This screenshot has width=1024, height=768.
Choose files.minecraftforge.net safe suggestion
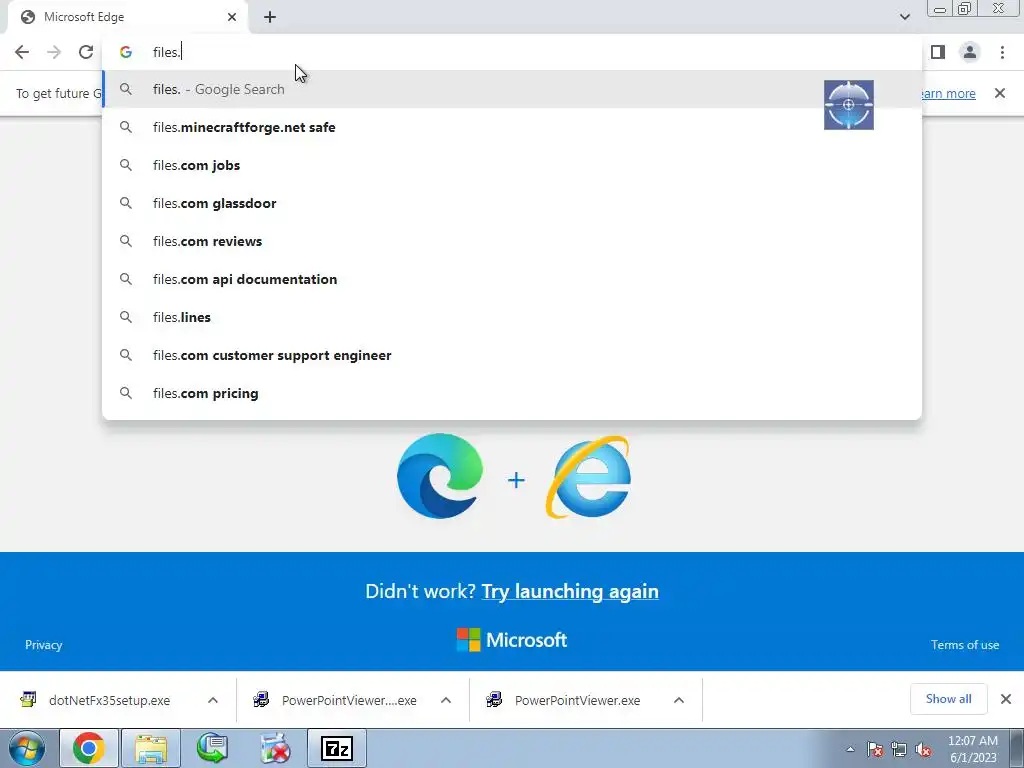pos(512,127)
